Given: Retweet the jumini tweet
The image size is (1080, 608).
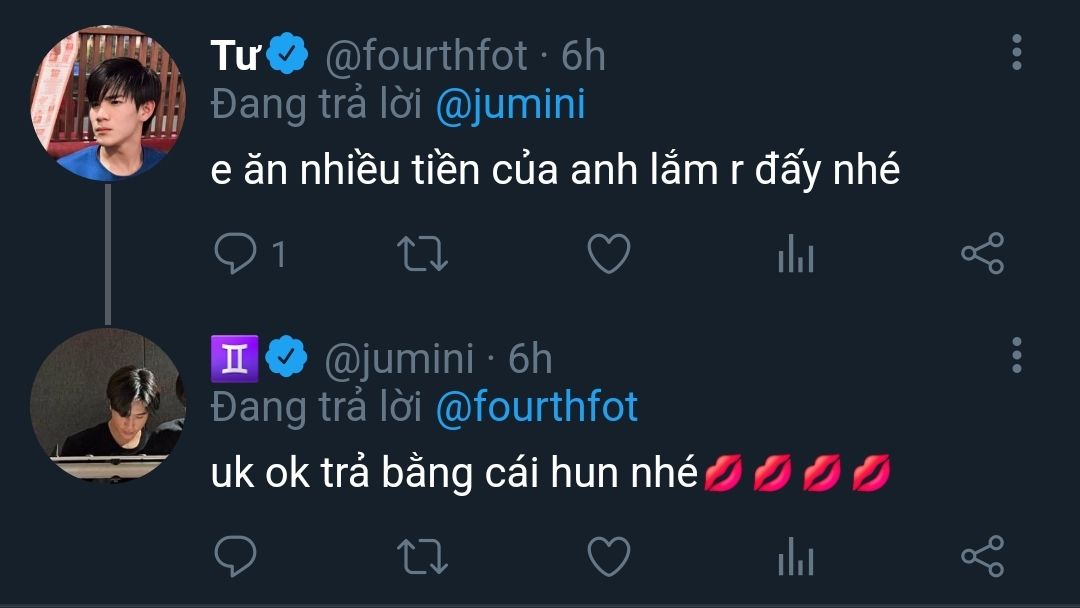Looking at the screenshot, I should [422, 556].
